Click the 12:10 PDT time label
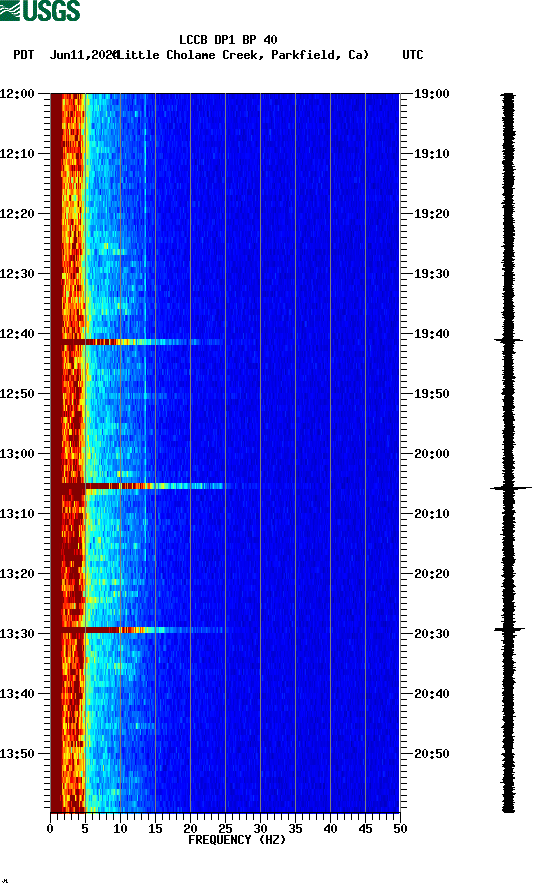552x892 pixels. click(17, 154)
